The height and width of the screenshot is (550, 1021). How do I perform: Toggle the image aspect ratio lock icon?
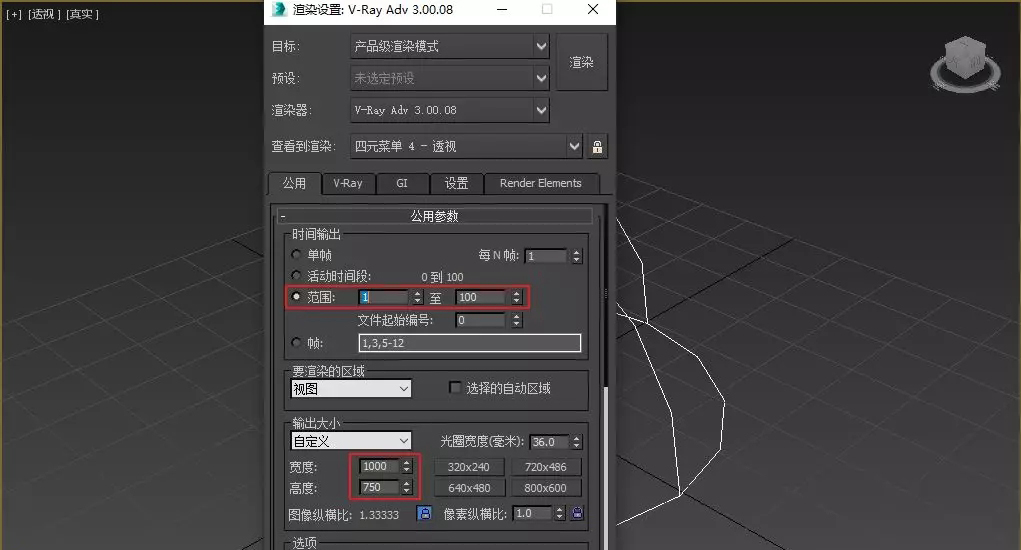[425, 514]
